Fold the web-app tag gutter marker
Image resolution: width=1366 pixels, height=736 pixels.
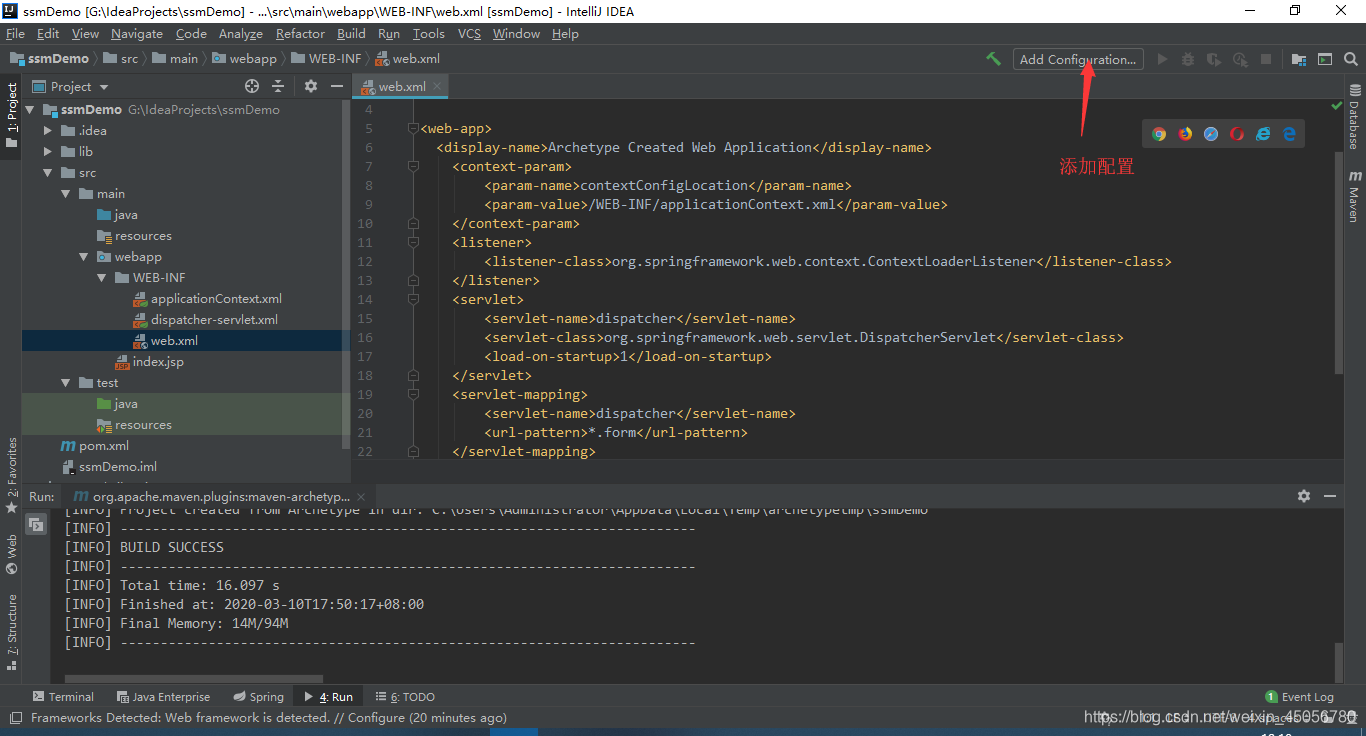click(413, 129)
